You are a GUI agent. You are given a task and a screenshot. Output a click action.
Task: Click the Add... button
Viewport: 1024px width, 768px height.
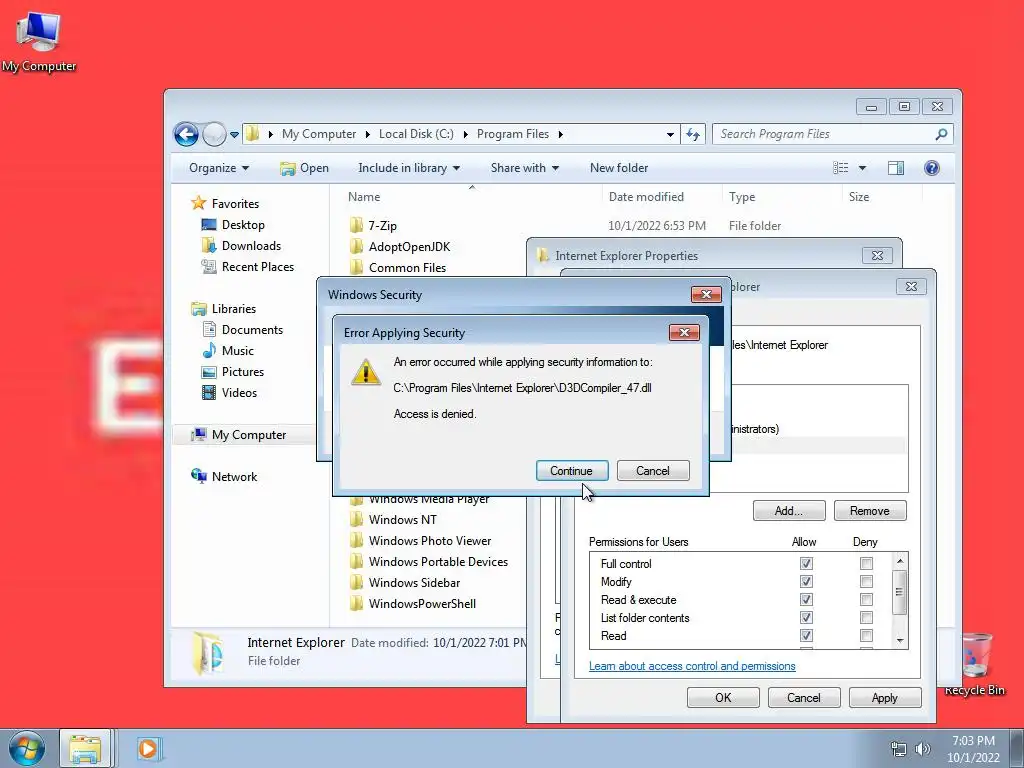click(x=789, y=511)
